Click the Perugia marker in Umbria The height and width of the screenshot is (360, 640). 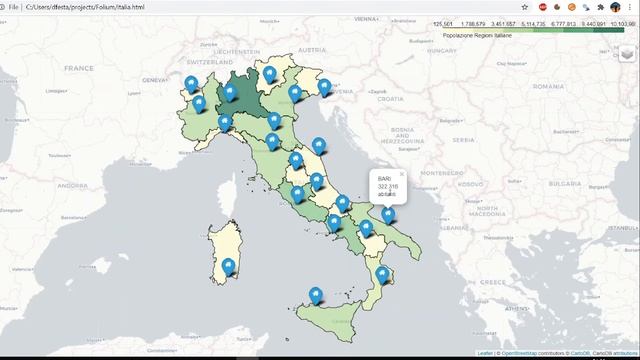pyautogui.click(x=296, y=160)
